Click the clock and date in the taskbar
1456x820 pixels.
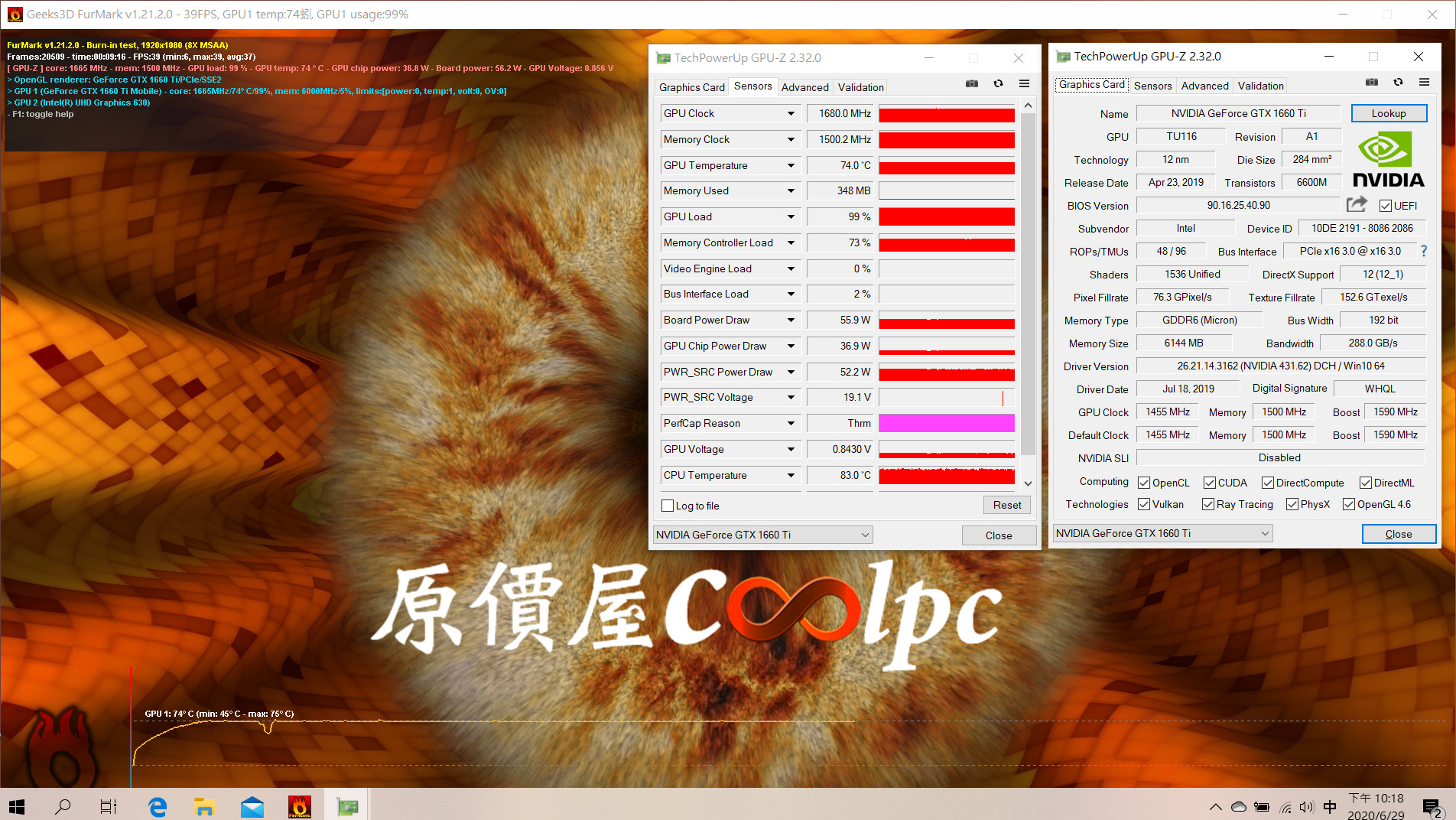(x=1376, y=807)
